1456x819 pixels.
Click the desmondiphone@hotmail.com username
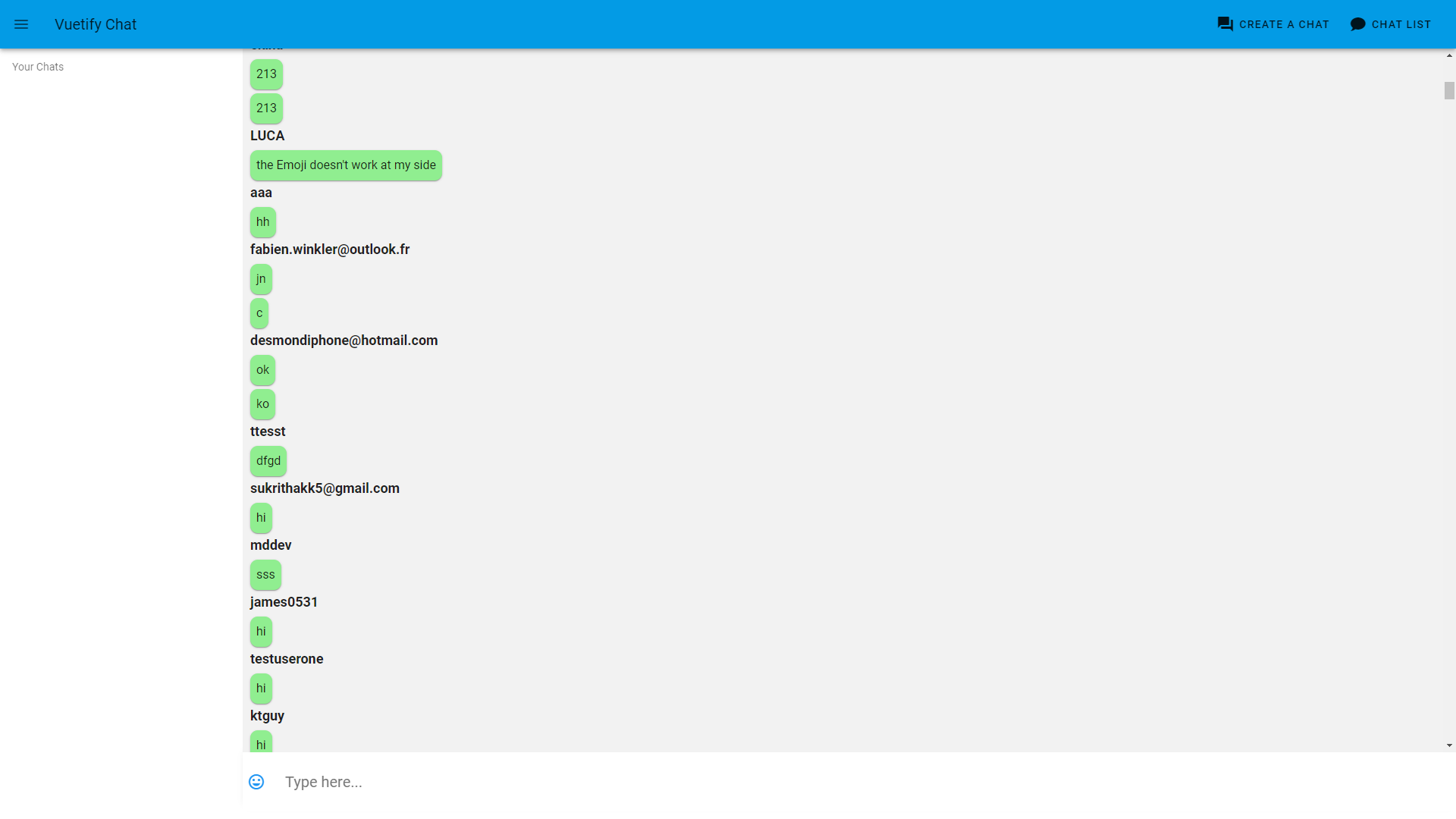coord(344,340)
